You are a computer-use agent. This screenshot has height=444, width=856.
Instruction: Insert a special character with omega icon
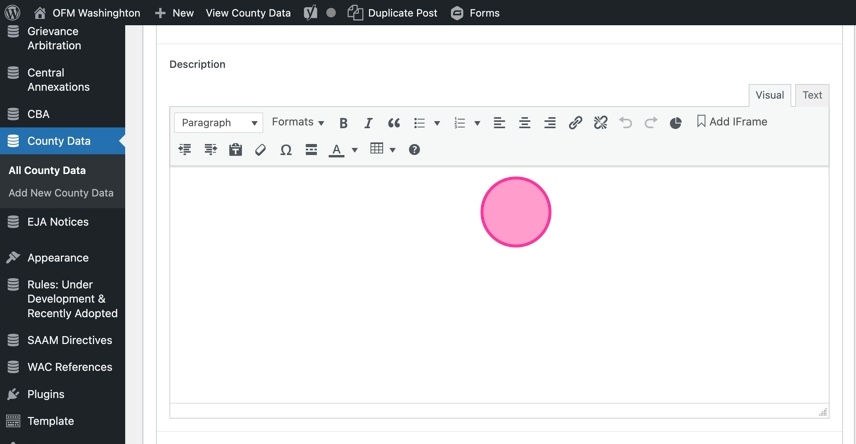[x=286, y=150]
